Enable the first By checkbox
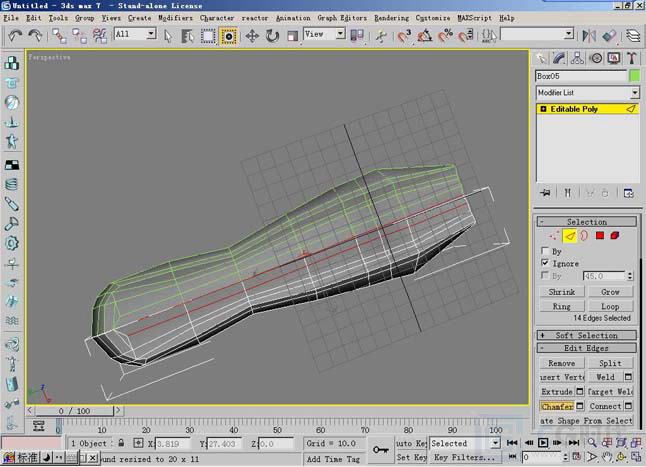 tap(545, 250)
